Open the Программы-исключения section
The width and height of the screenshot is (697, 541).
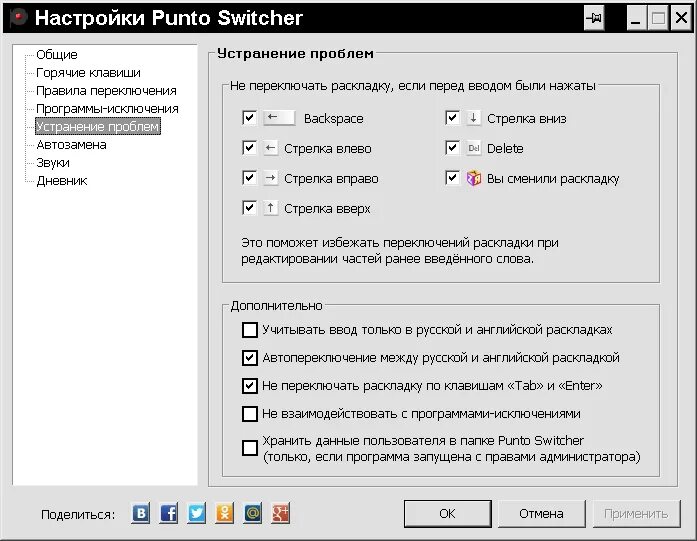pyautogui.click(x=107, y=108)
